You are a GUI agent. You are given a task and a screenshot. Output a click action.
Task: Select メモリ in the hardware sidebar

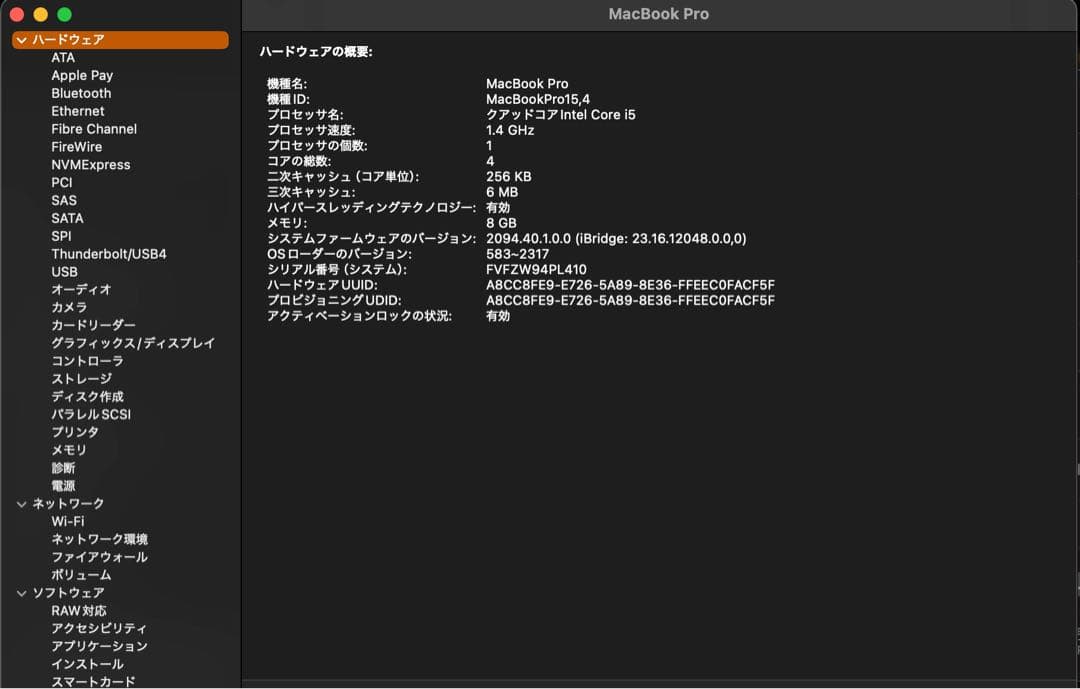(x=69, y=451)
